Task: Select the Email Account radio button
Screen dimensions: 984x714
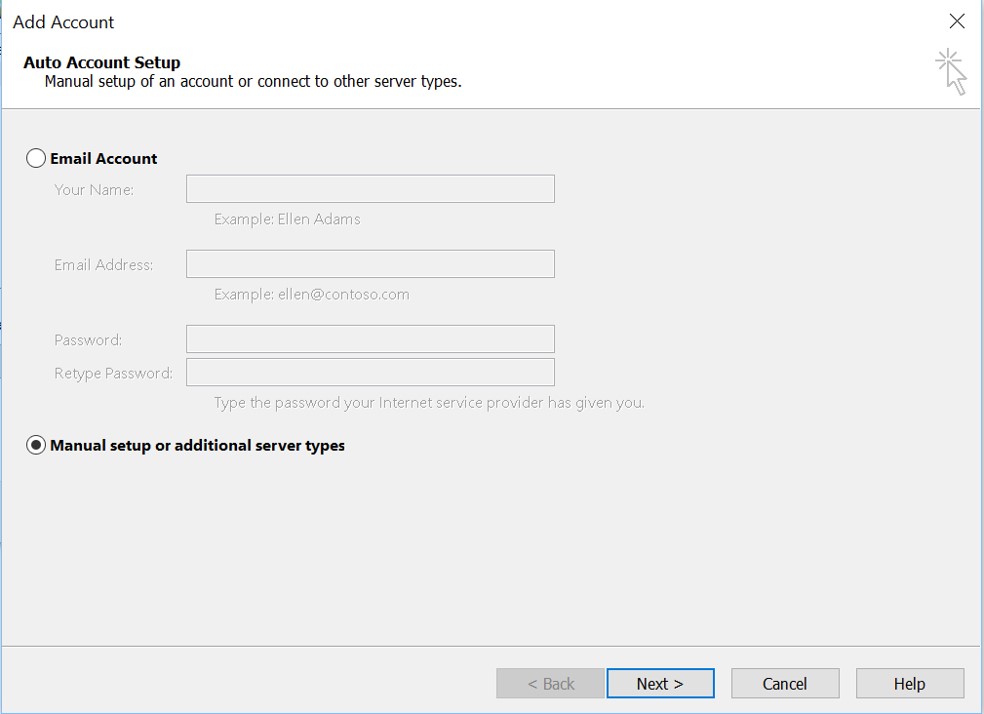Action: pyautogui.click(x=36, y=158)
